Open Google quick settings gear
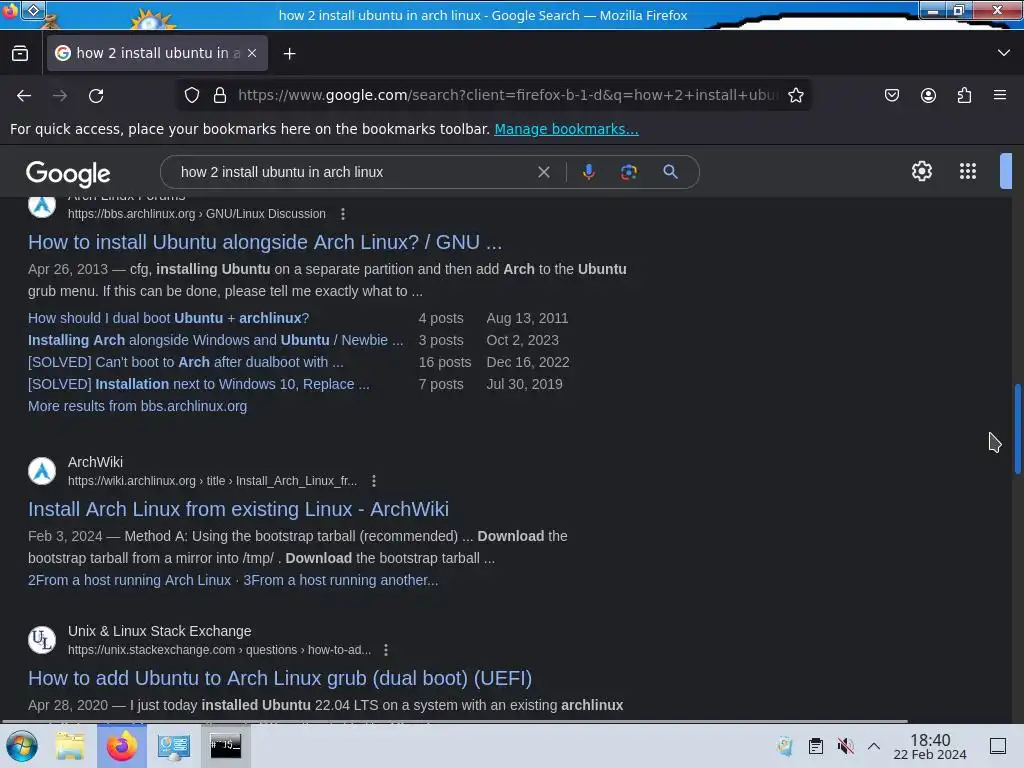 pyautogui.click(x=921, y=171)
